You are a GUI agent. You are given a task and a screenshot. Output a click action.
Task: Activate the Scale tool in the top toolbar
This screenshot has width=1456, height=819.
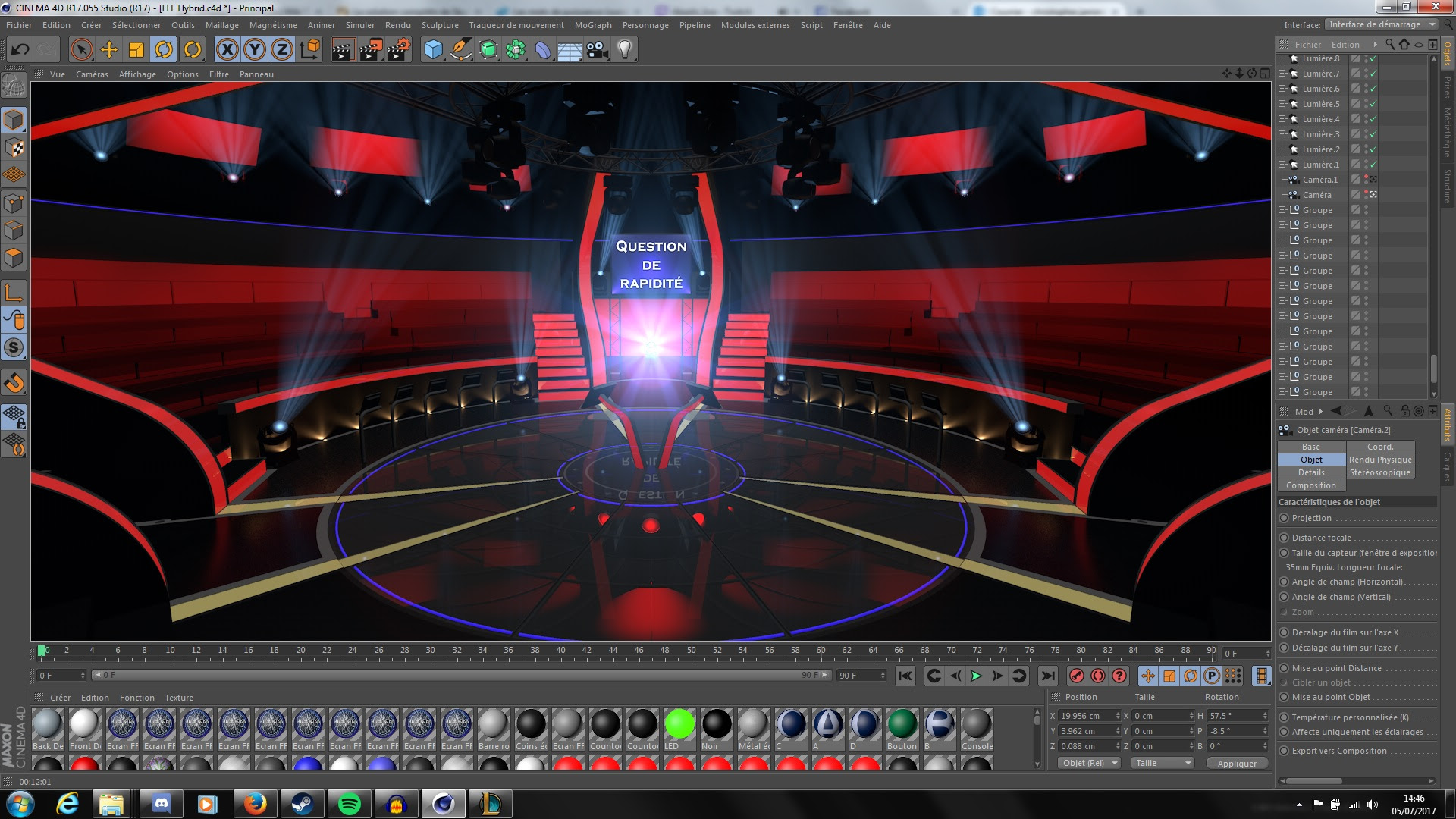(x=136, y=50)
